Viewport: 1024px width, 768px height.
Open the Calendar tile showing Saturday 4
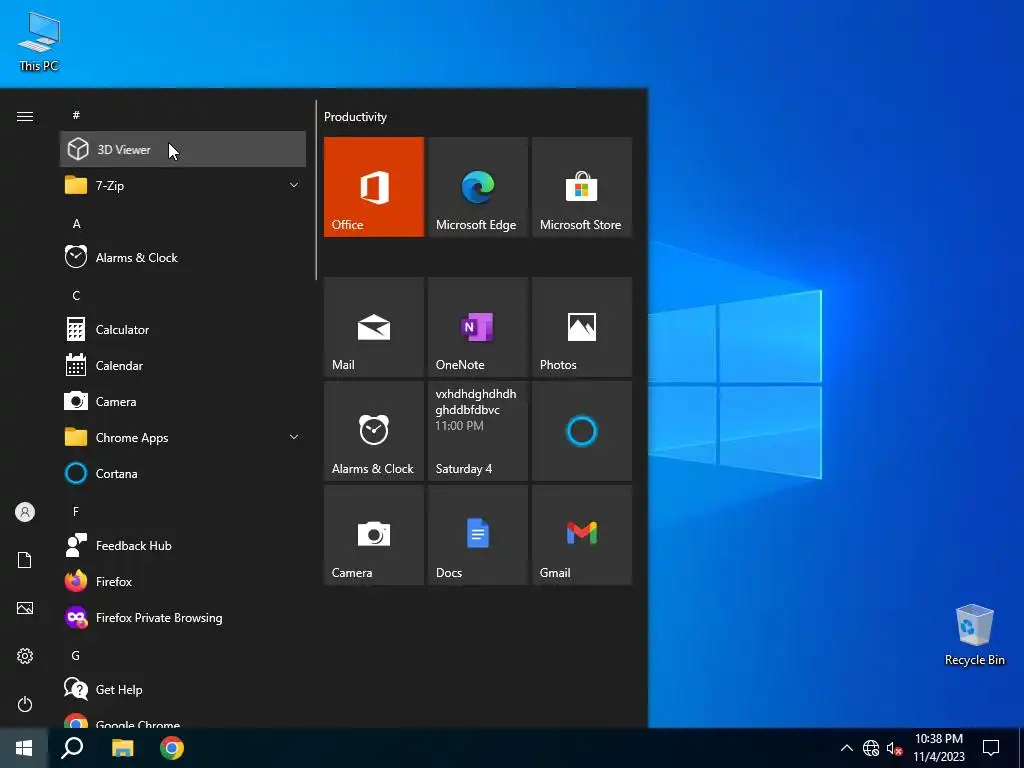tap(477, 431)
